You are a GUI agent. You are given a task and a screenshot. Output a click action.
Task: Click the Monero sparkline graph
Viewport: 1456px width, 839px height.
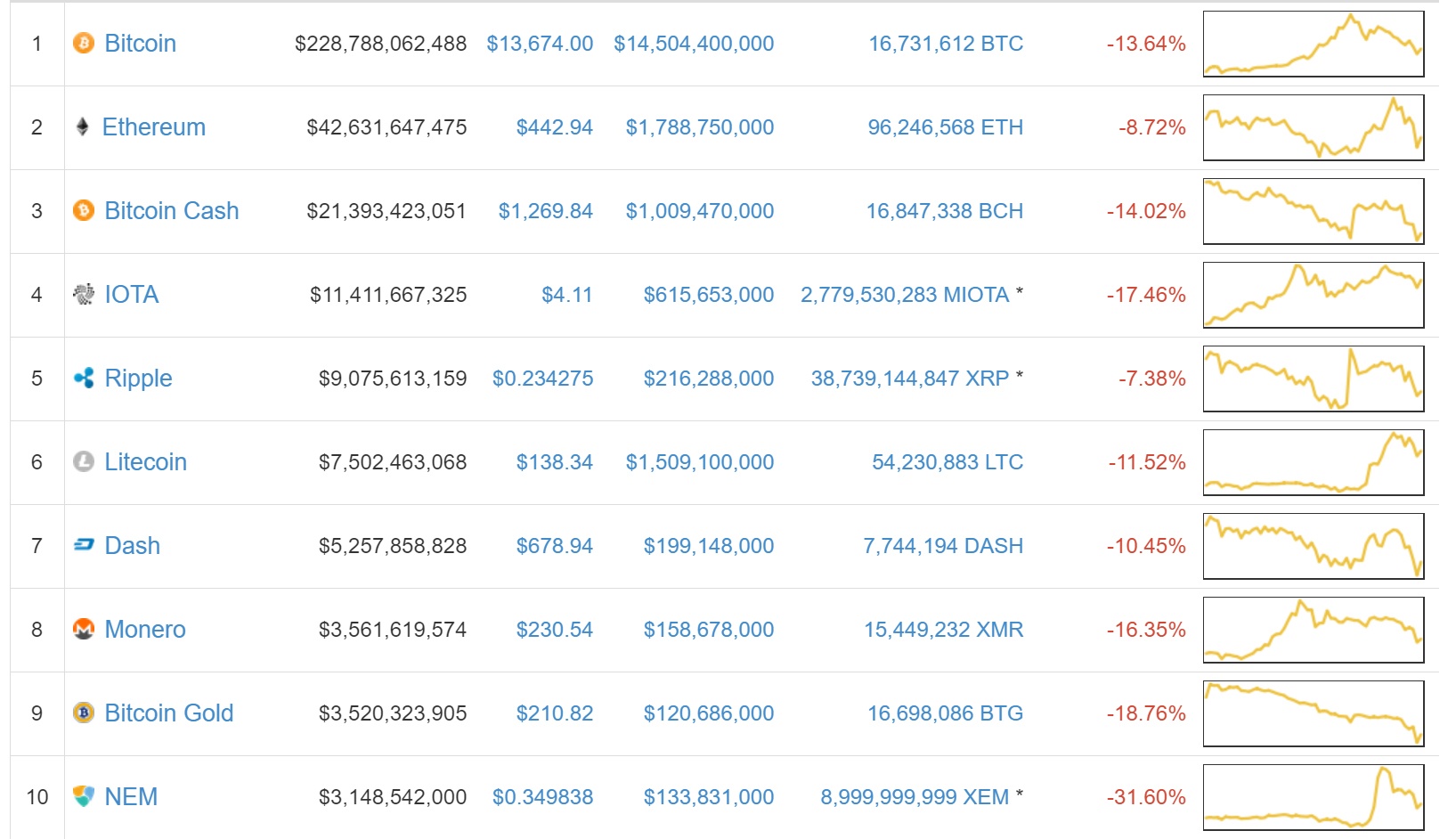(1314, 629)
